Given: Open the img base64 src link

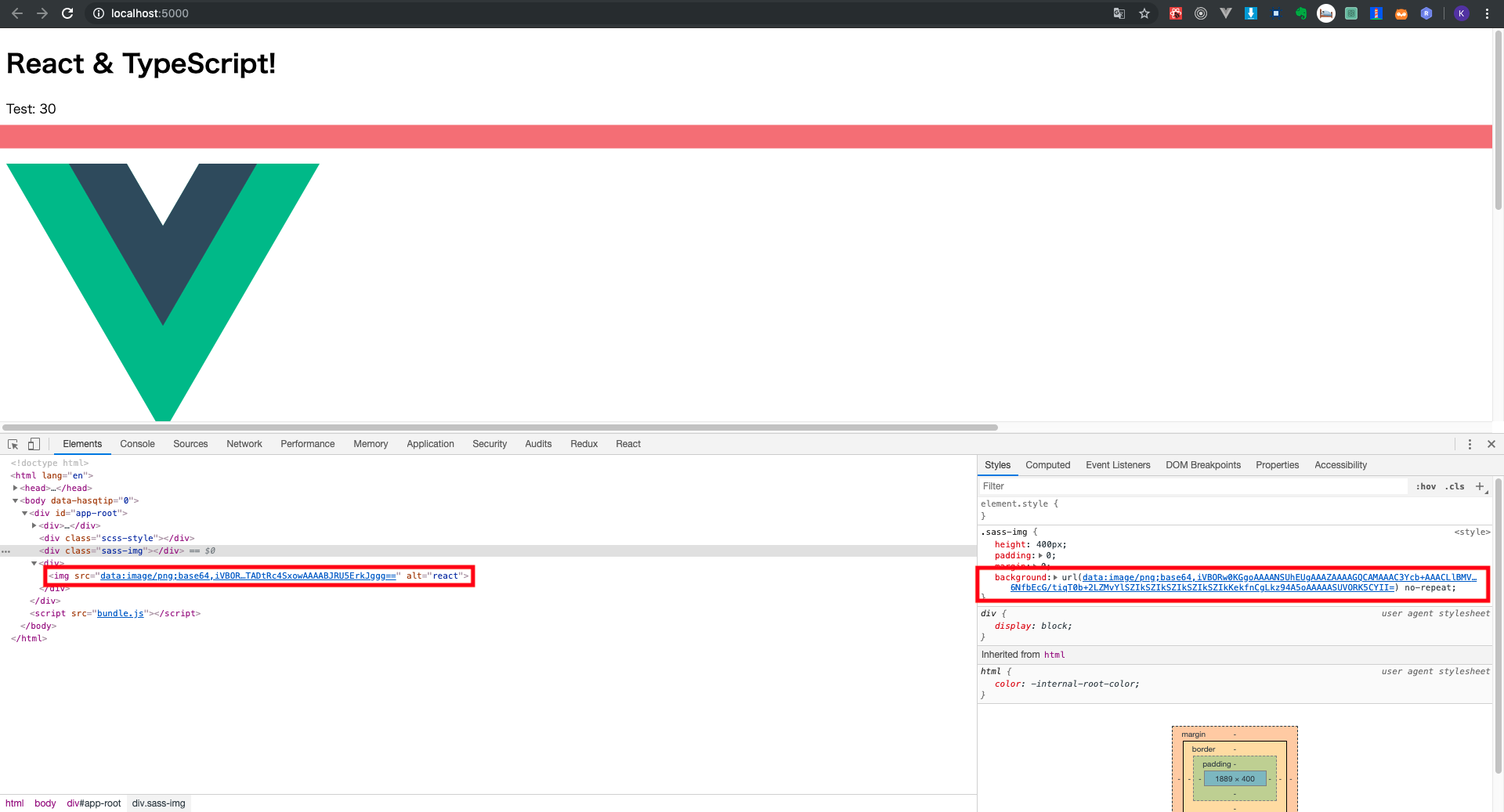Looking at the screenshot, I should tap(248, 576).
